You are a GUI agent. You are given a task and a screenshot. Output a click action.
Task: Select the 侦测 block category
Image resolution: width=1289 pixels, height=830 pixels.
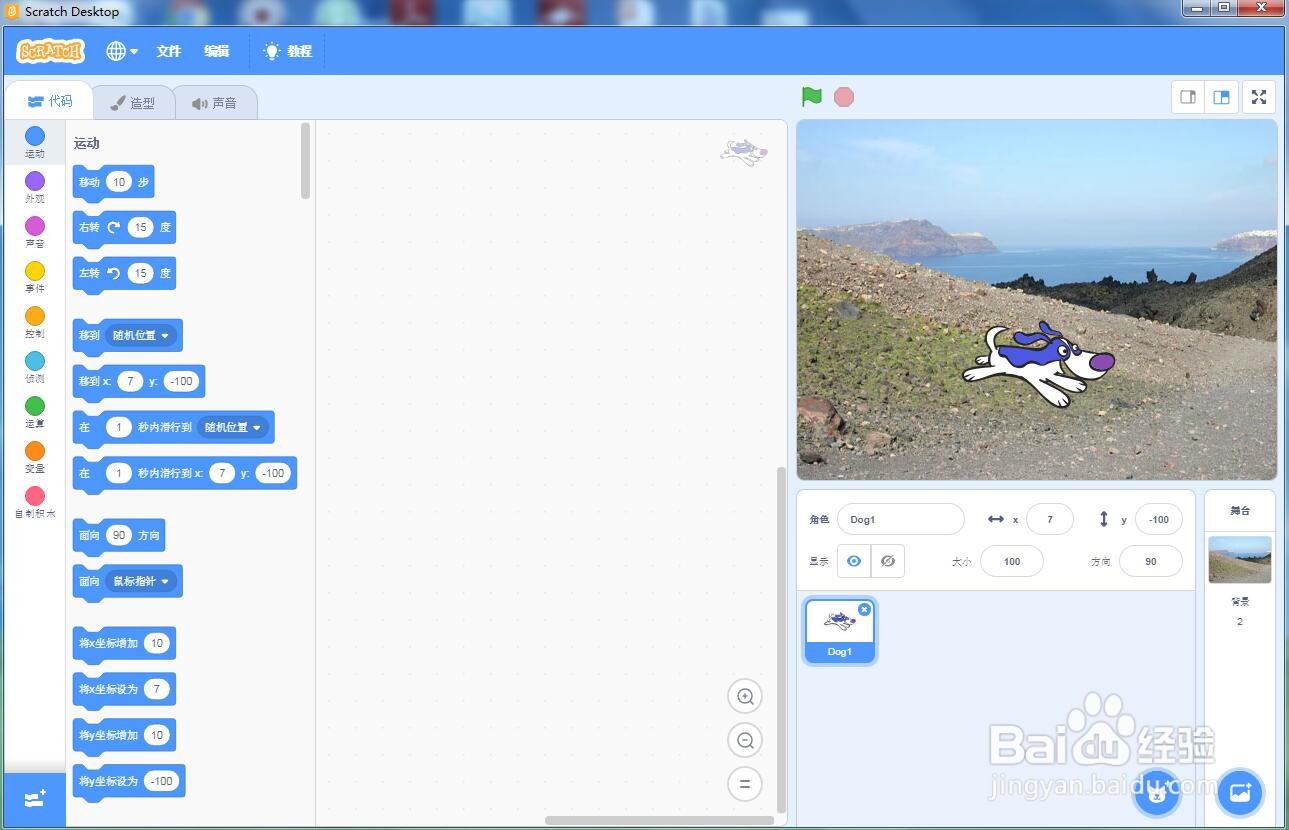[x=35, y=367]
